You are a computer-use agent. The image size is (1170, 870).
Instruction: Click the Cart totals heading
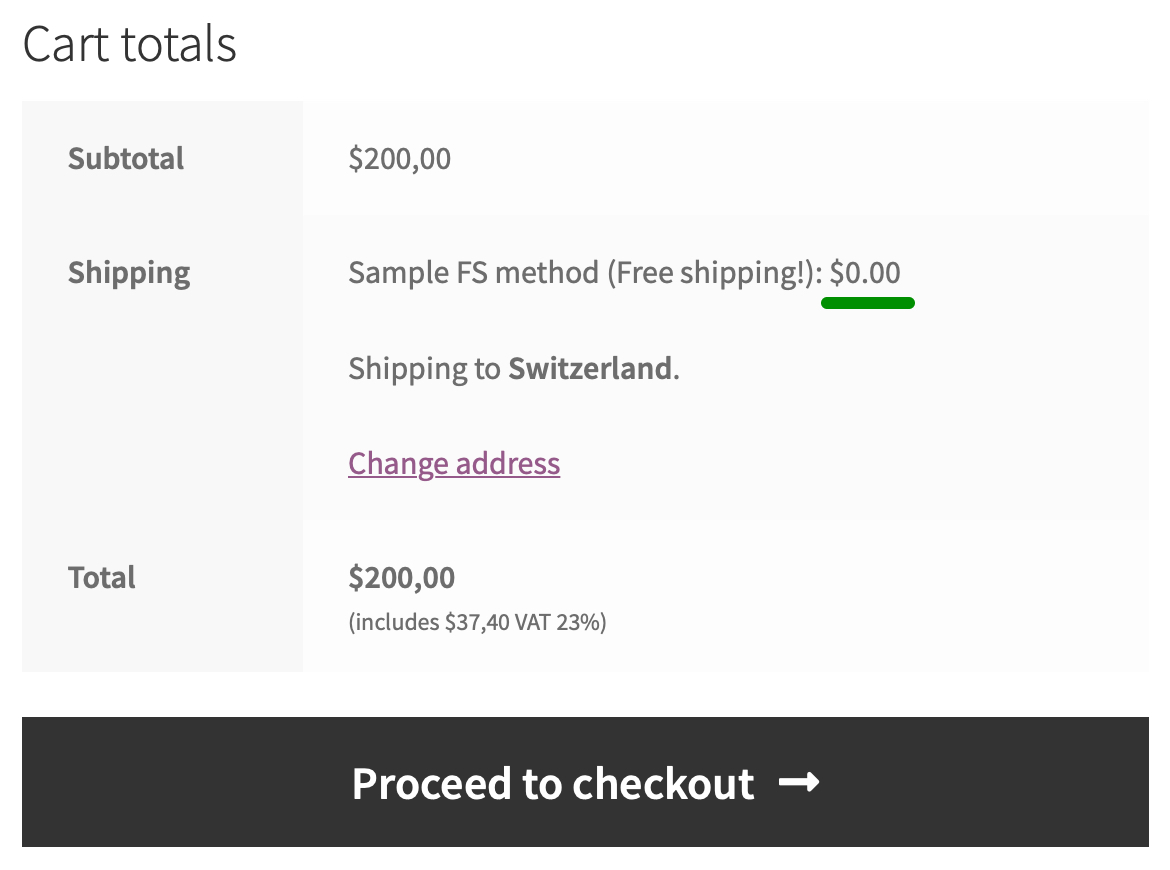pos(130,43)
